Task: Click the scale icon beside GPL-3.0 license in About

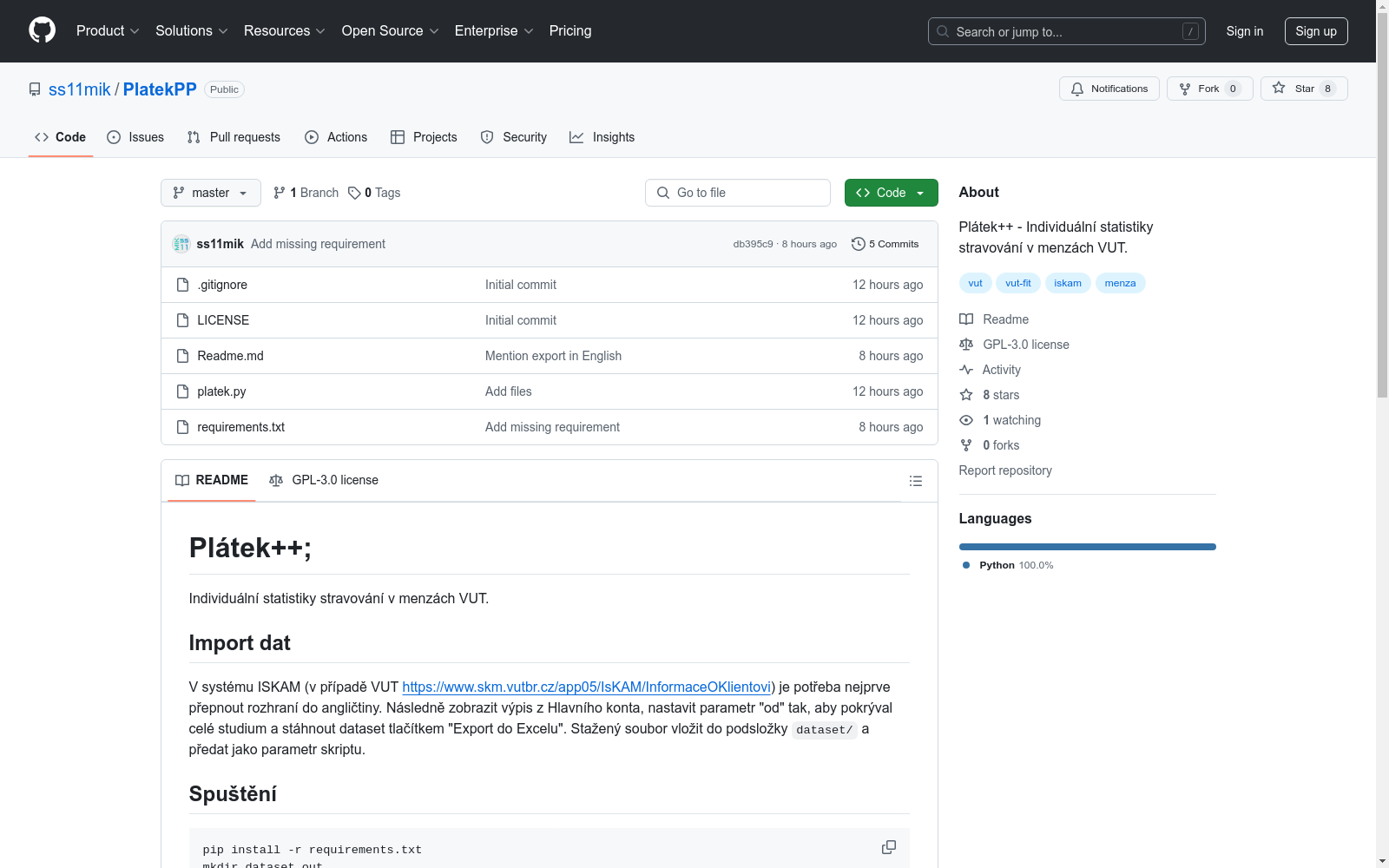Action: click(x=966, y=345)
